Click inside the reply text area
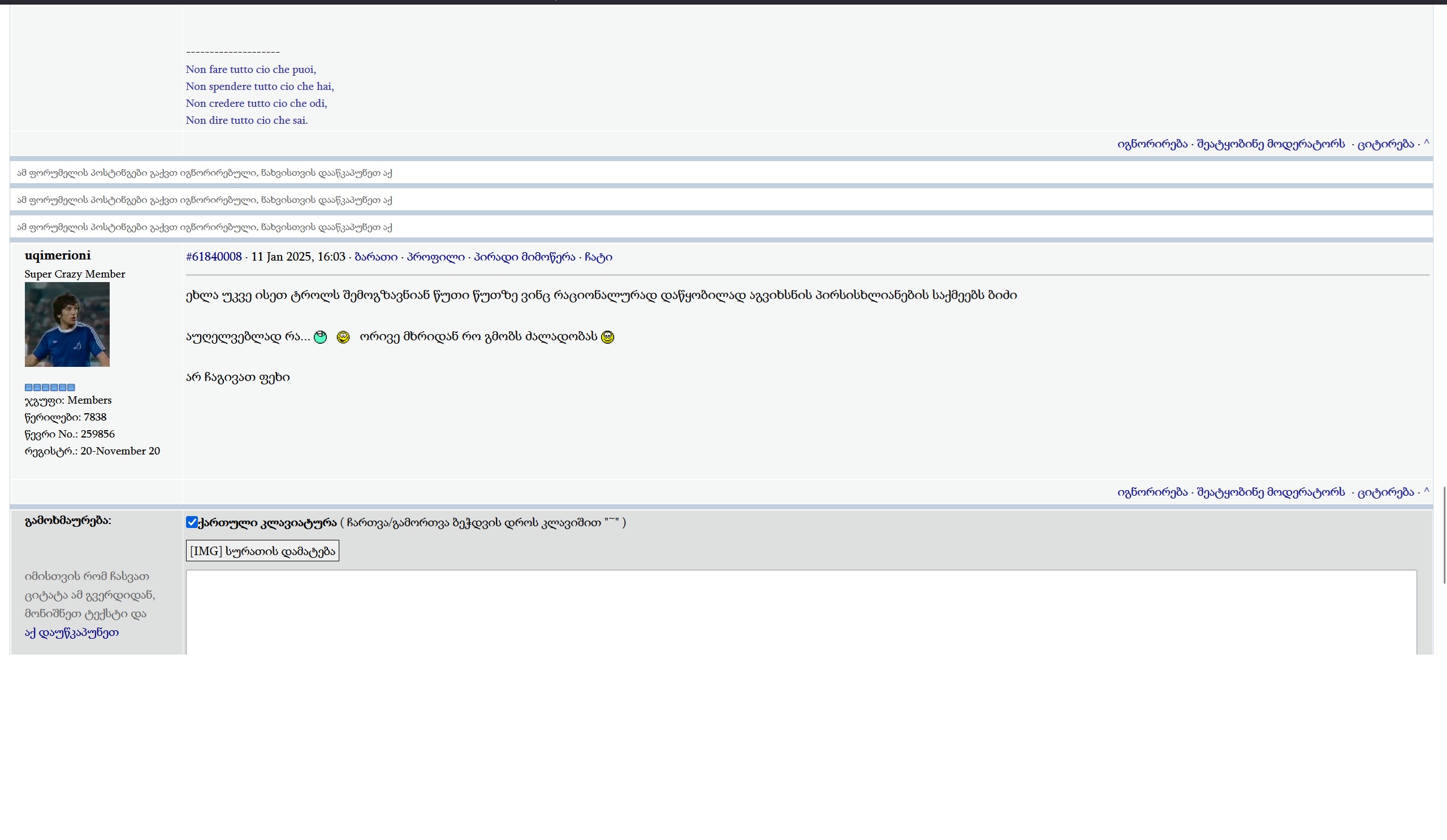Screen dimensions: 1447x840 801,612
